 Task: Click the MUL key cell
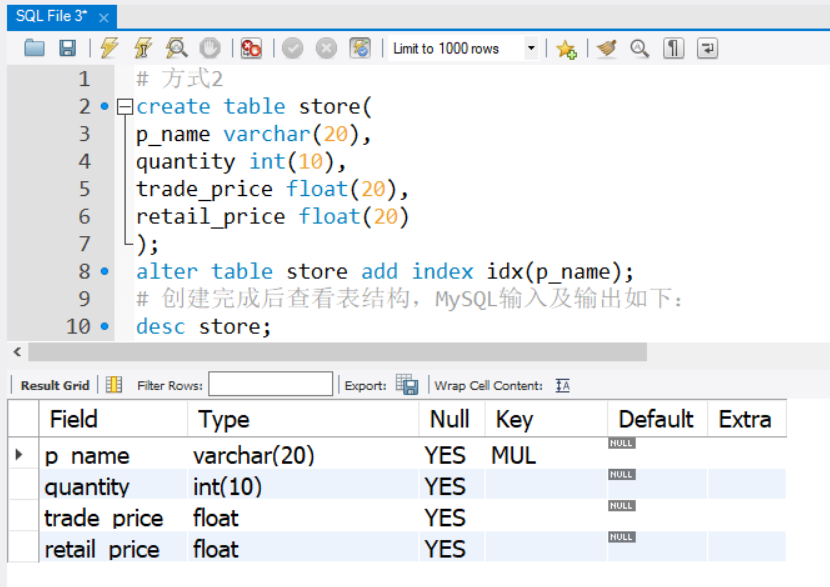(546, 455)
